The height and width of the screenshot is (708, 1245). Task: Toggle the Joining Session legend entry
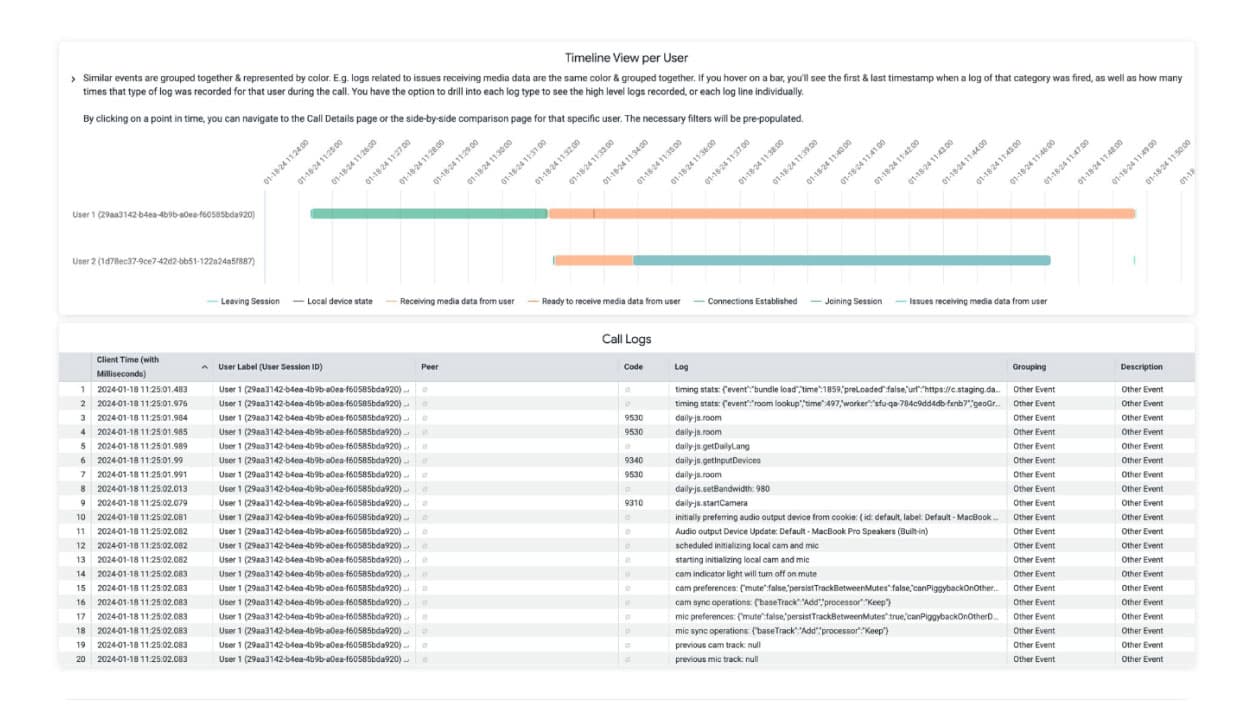coord(846,301)
